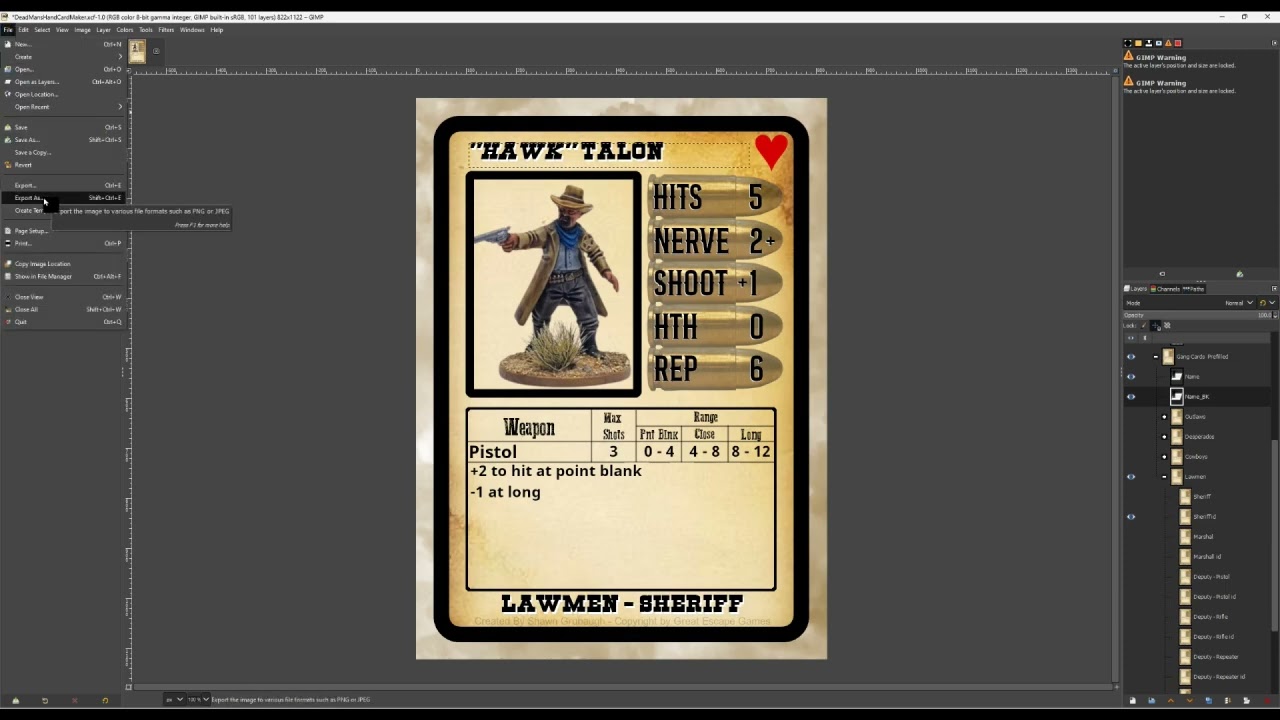
Task: Open the Layer menu
Action: click(103, 30)
